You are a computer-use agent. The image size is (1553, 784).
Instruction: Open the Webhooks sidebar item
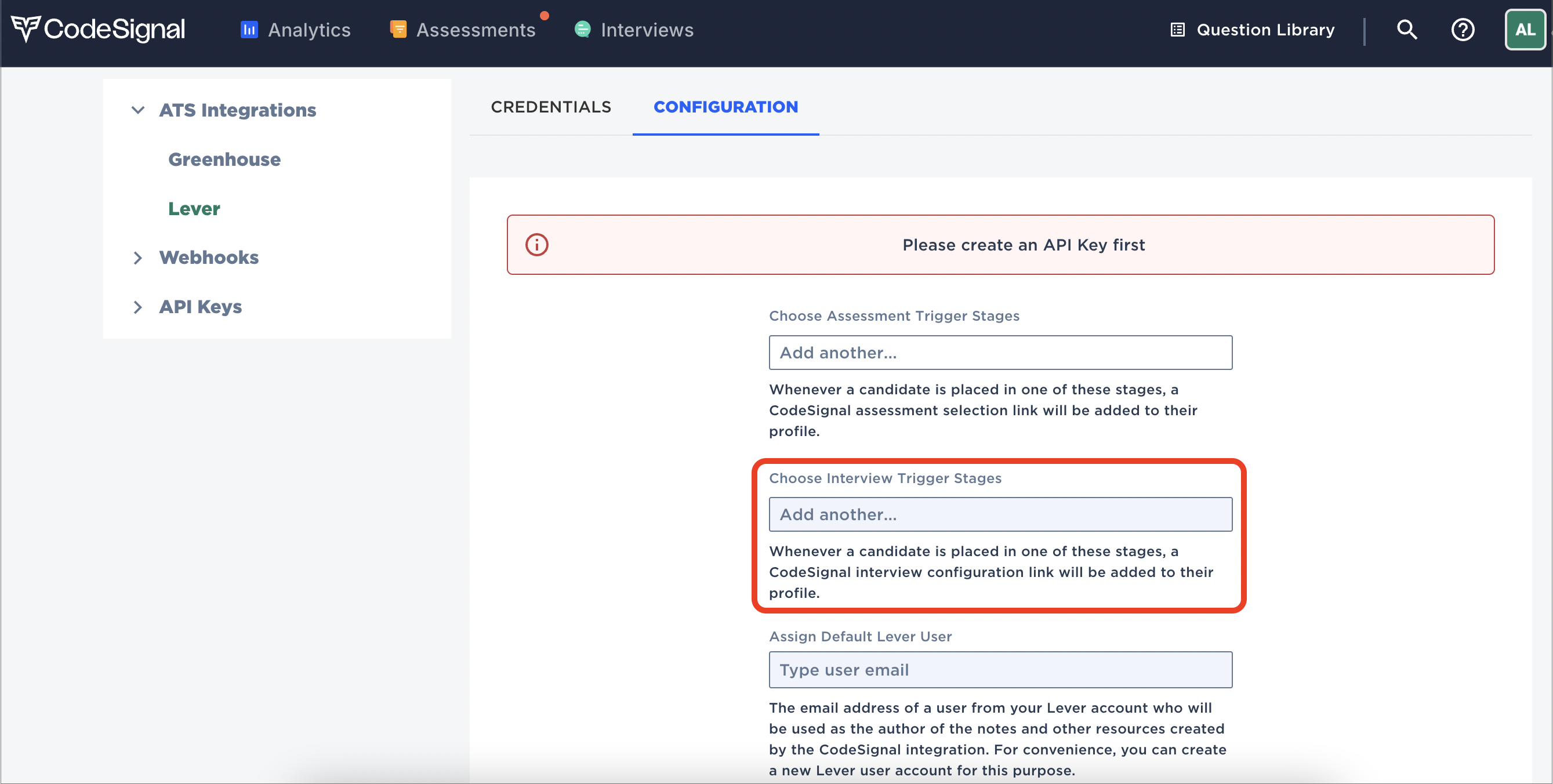click(x=209, y=258)
